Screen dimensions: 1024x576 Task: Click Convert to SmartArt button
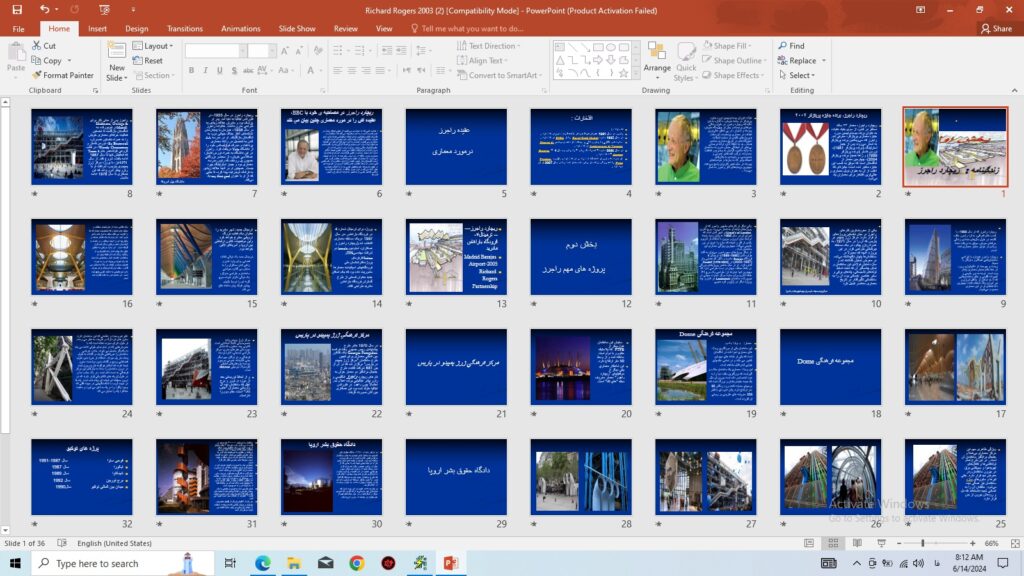coord(500,75)
